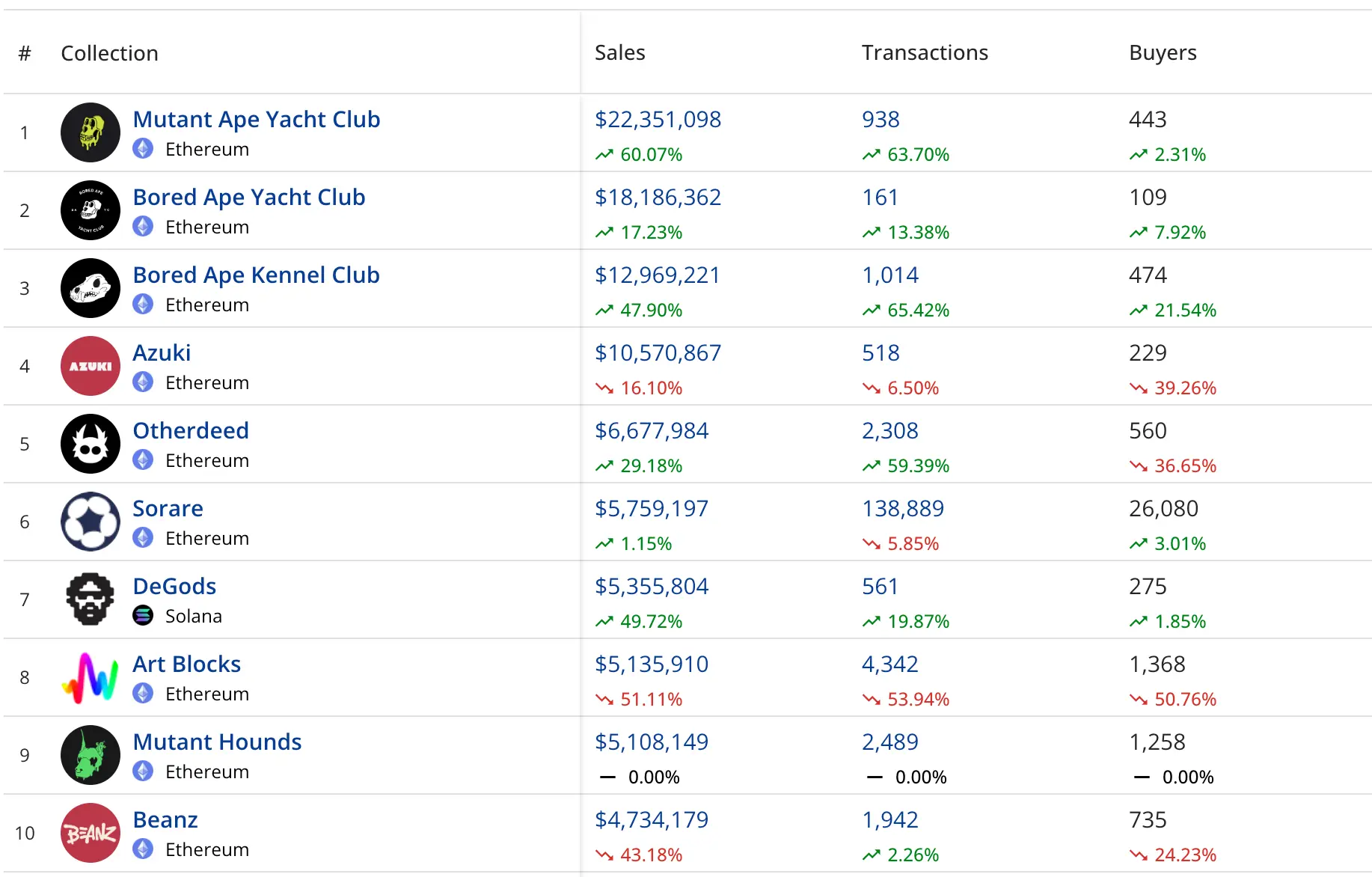
Task: Click the 1,368 buyers value
Action: 1157,664
